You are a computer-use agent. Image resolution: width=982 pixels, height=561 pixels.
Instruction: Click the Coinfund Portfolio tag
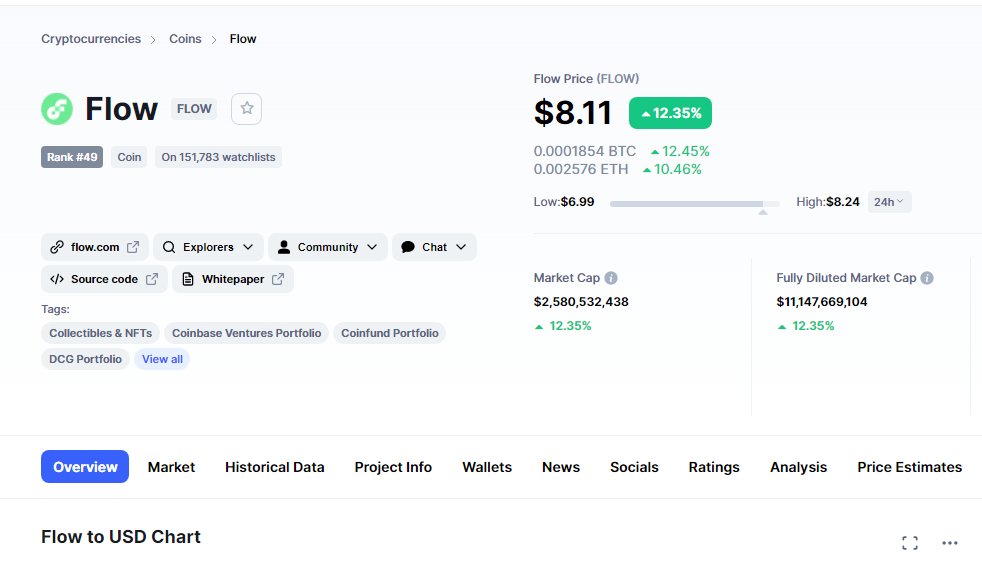[390, 333]
